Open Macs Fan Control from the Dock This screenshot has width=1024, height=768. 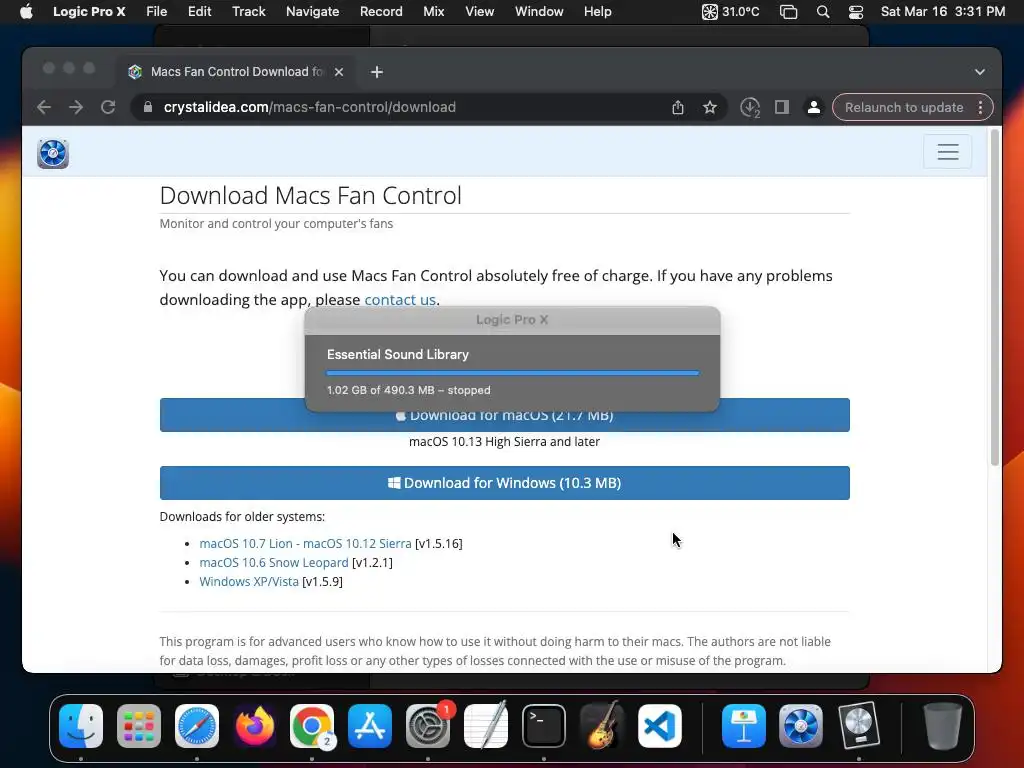click(x=801, y=726)
